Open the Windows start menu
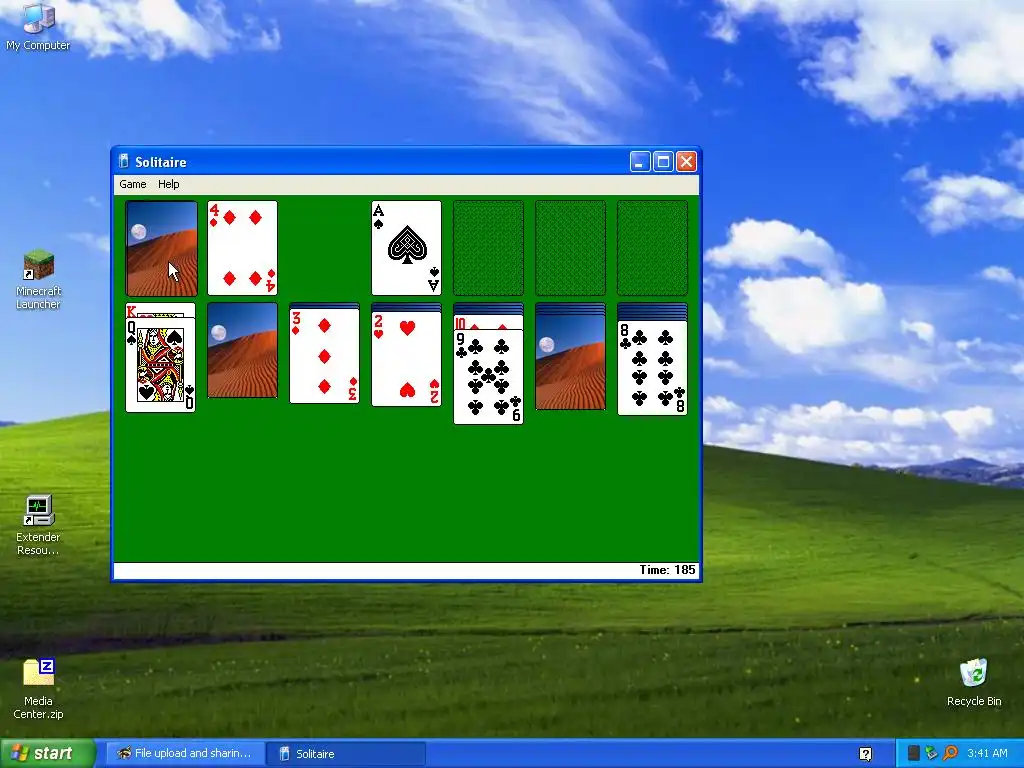1024x768 pixels. [x=46, y=753]
